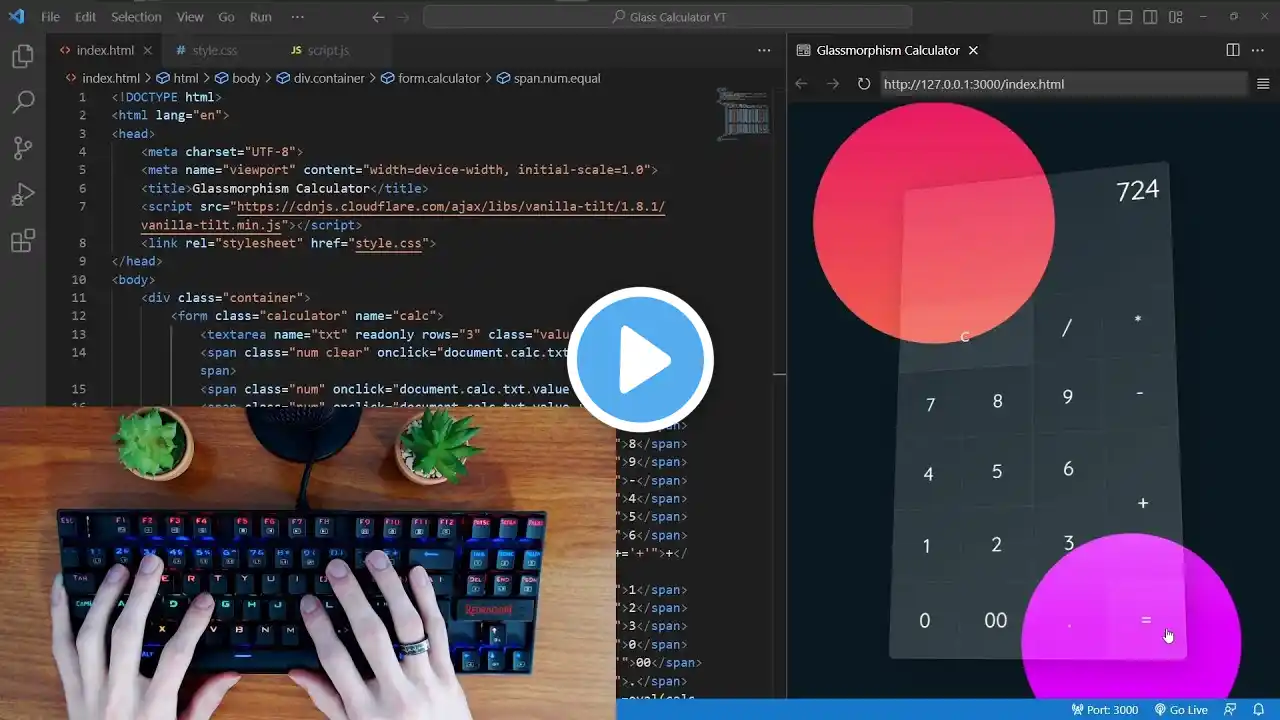Open the Go menu

pos(226,17)
